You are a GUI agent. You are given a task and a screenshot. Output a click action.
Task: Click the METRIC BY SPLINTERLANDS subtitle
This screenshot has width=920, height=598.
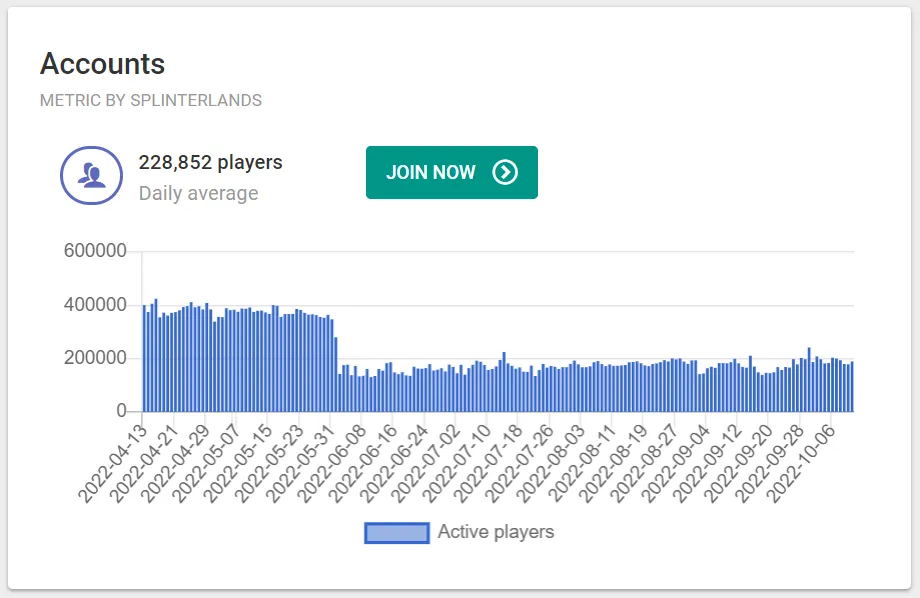tap(151, 101)
